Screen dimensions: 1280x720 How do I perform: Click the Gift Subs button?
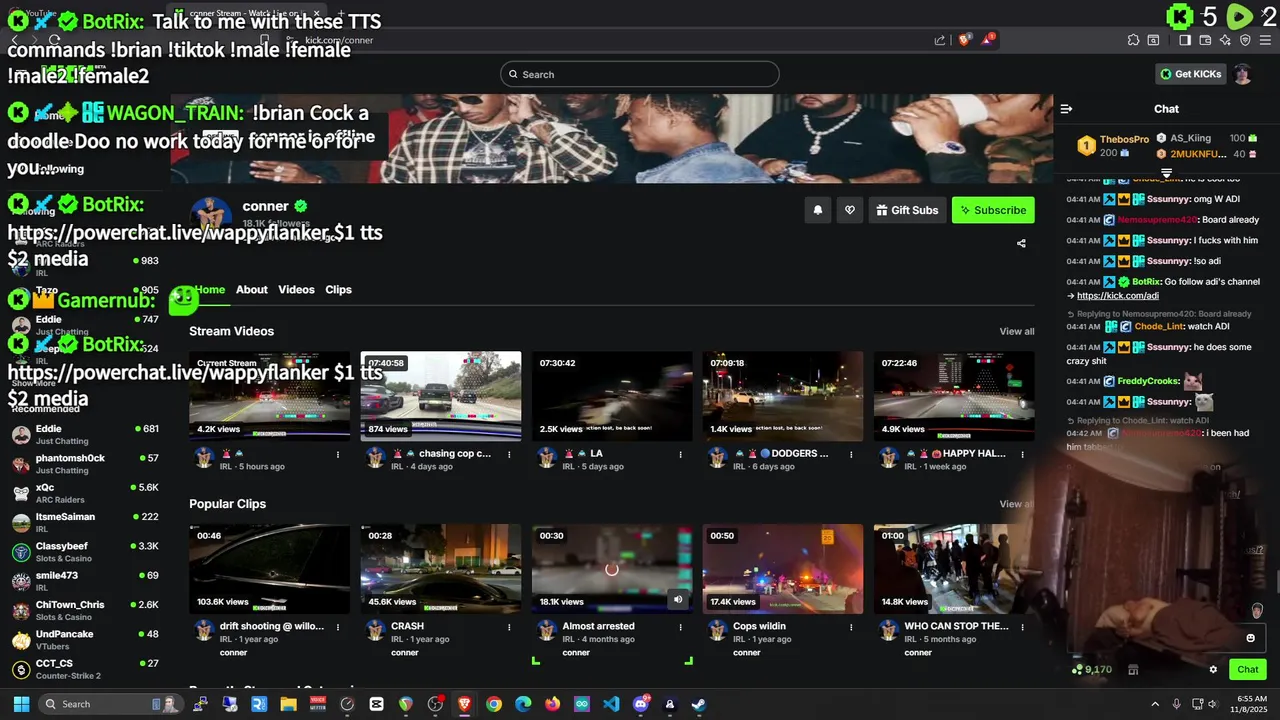907,210
